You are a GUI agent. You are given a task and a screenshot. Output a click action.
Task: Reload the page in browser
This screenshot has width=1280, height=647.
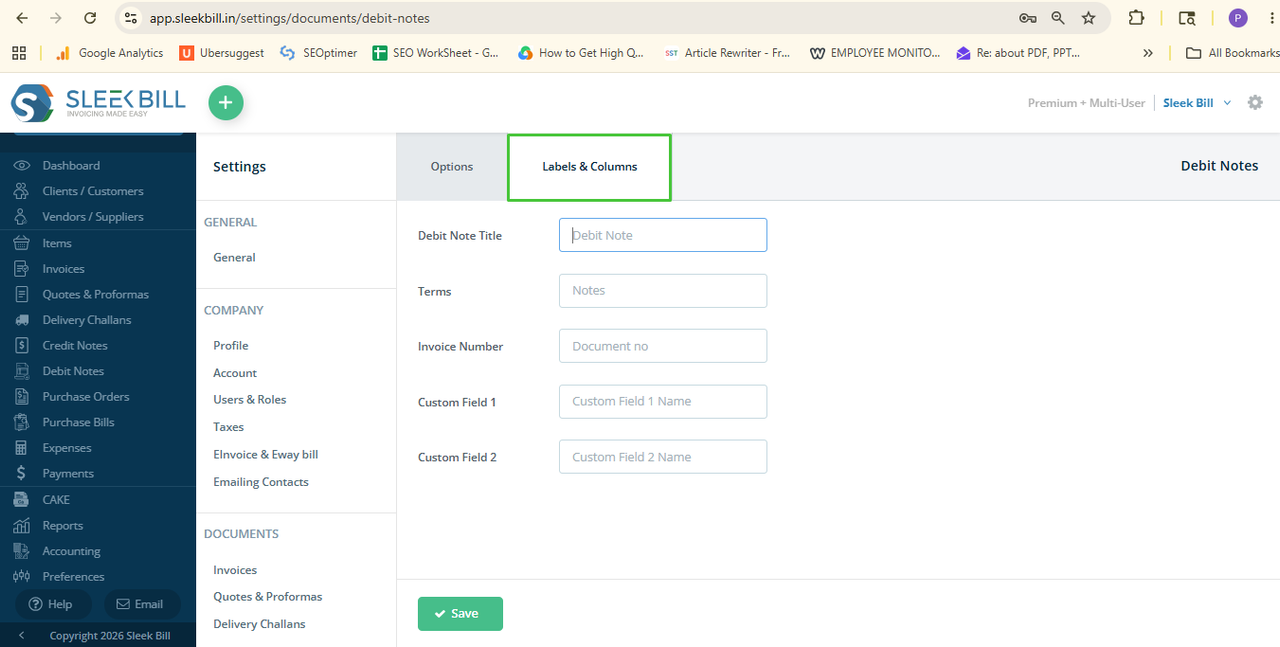pos(90,18)
